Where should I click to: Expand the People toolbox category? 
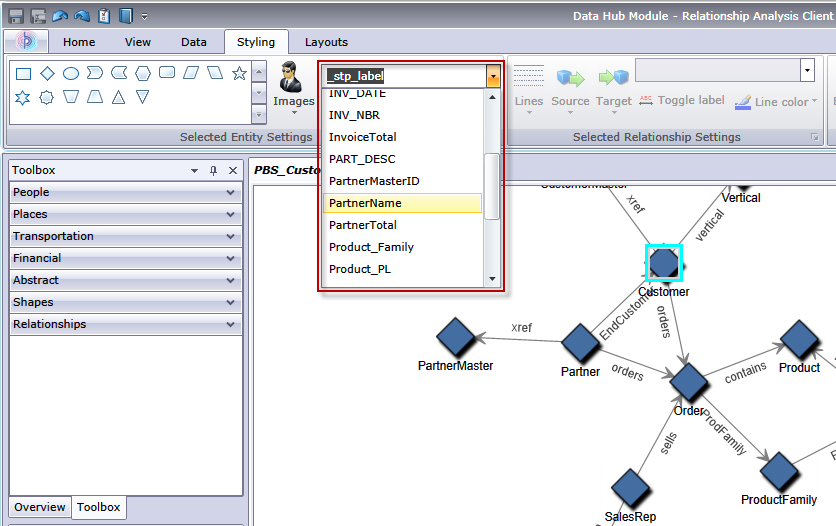tap(126, 192)
